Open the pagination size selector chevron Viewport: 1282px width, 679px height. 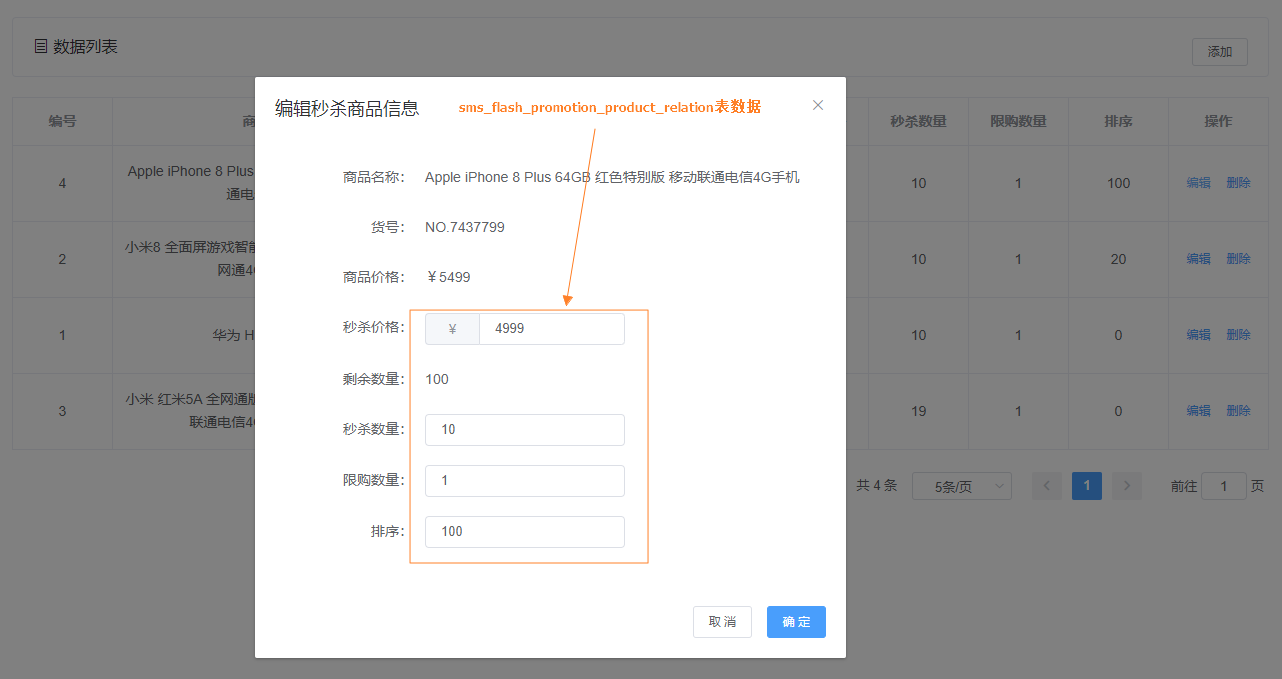[x=1001, y=485]
